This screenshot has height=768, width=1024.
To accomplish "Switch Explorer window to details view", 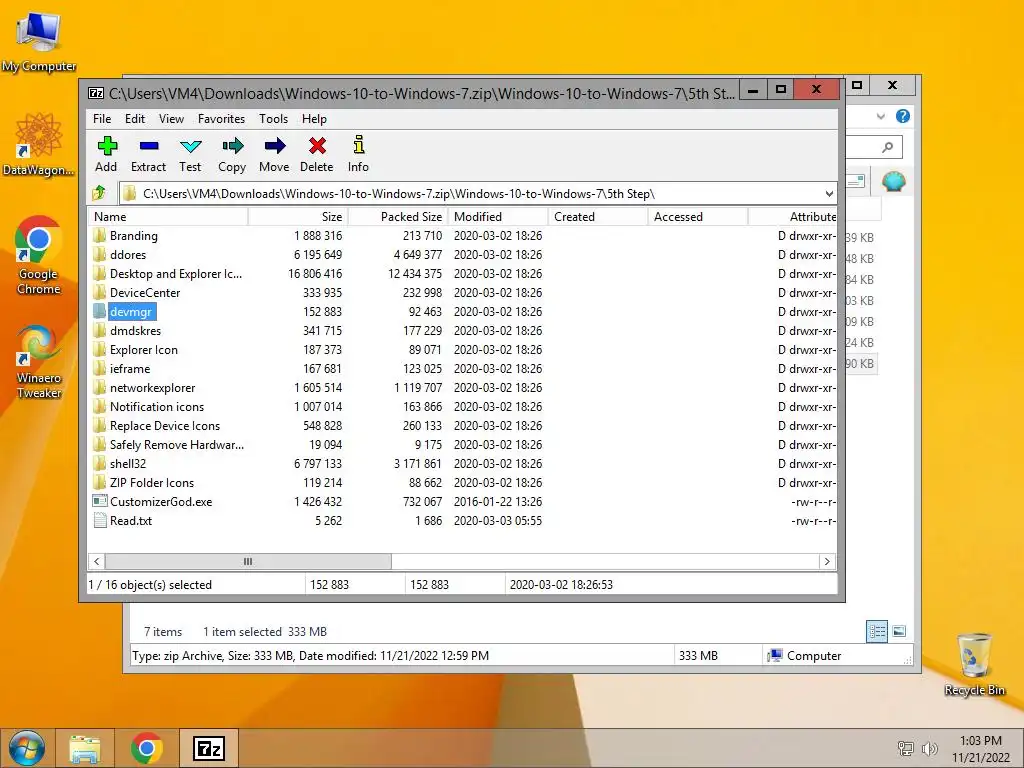I will (x=877, y=631).
